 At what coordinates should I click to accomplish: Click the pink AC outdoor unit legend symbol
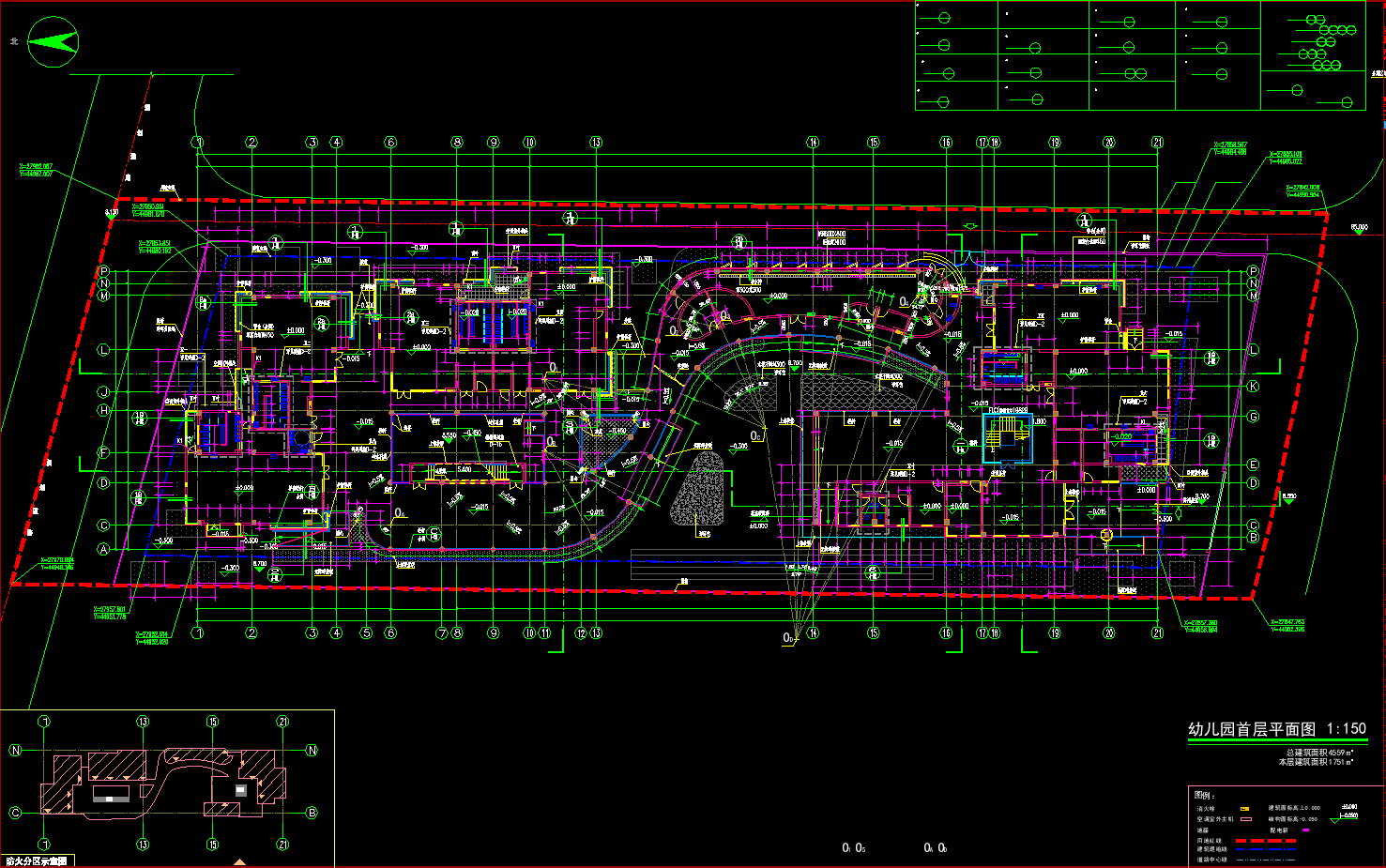pos(1246,819)
